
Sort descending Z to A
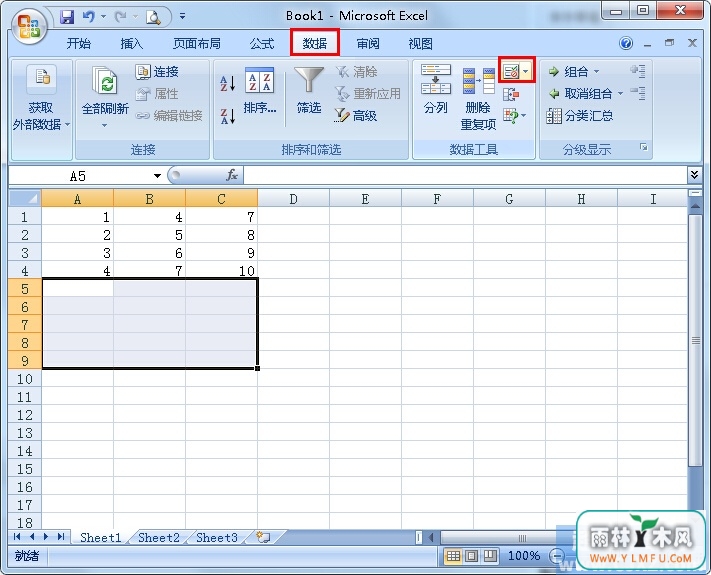[227, 116]
